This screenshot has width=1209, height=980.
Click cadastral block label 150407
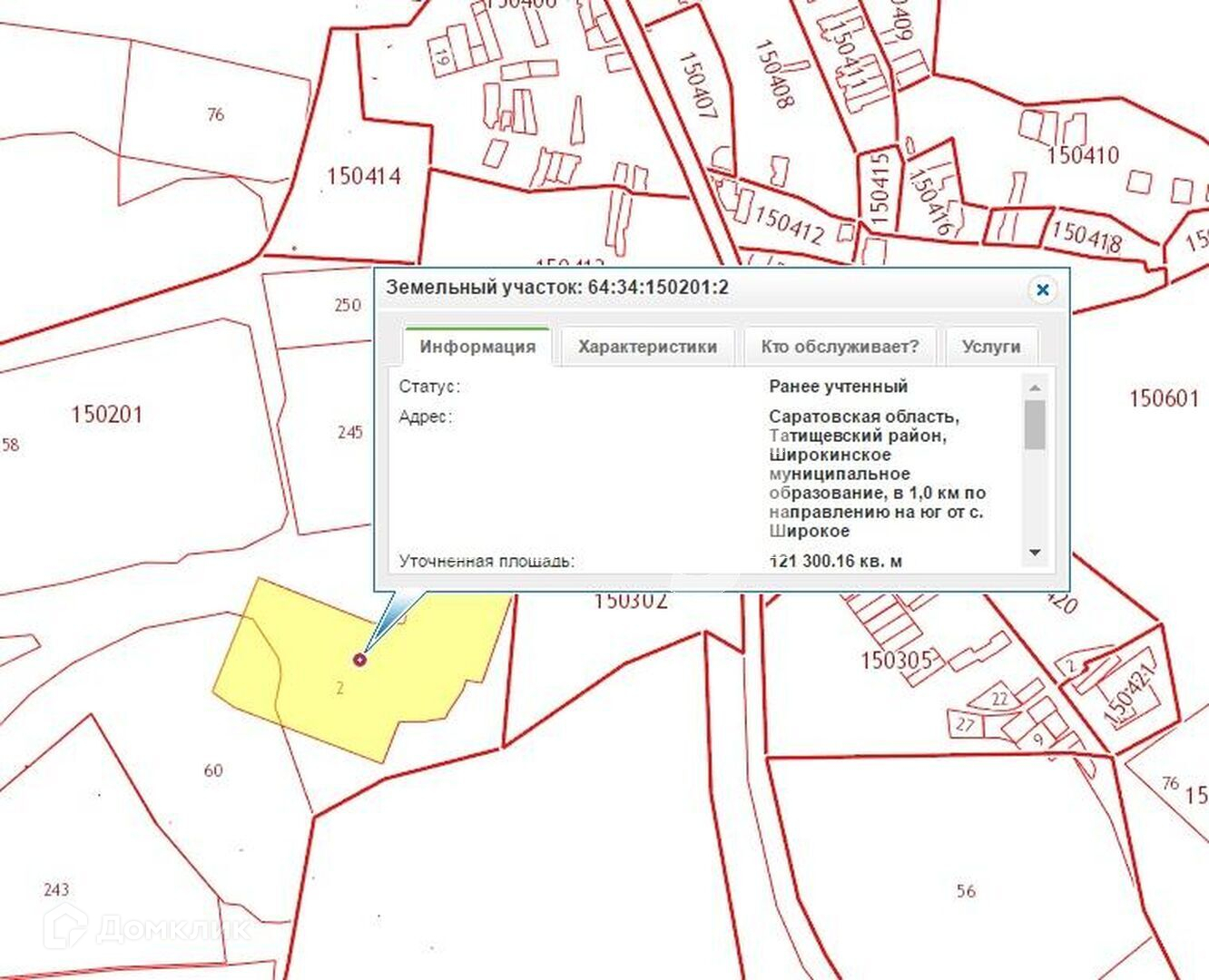coord(698,84)
